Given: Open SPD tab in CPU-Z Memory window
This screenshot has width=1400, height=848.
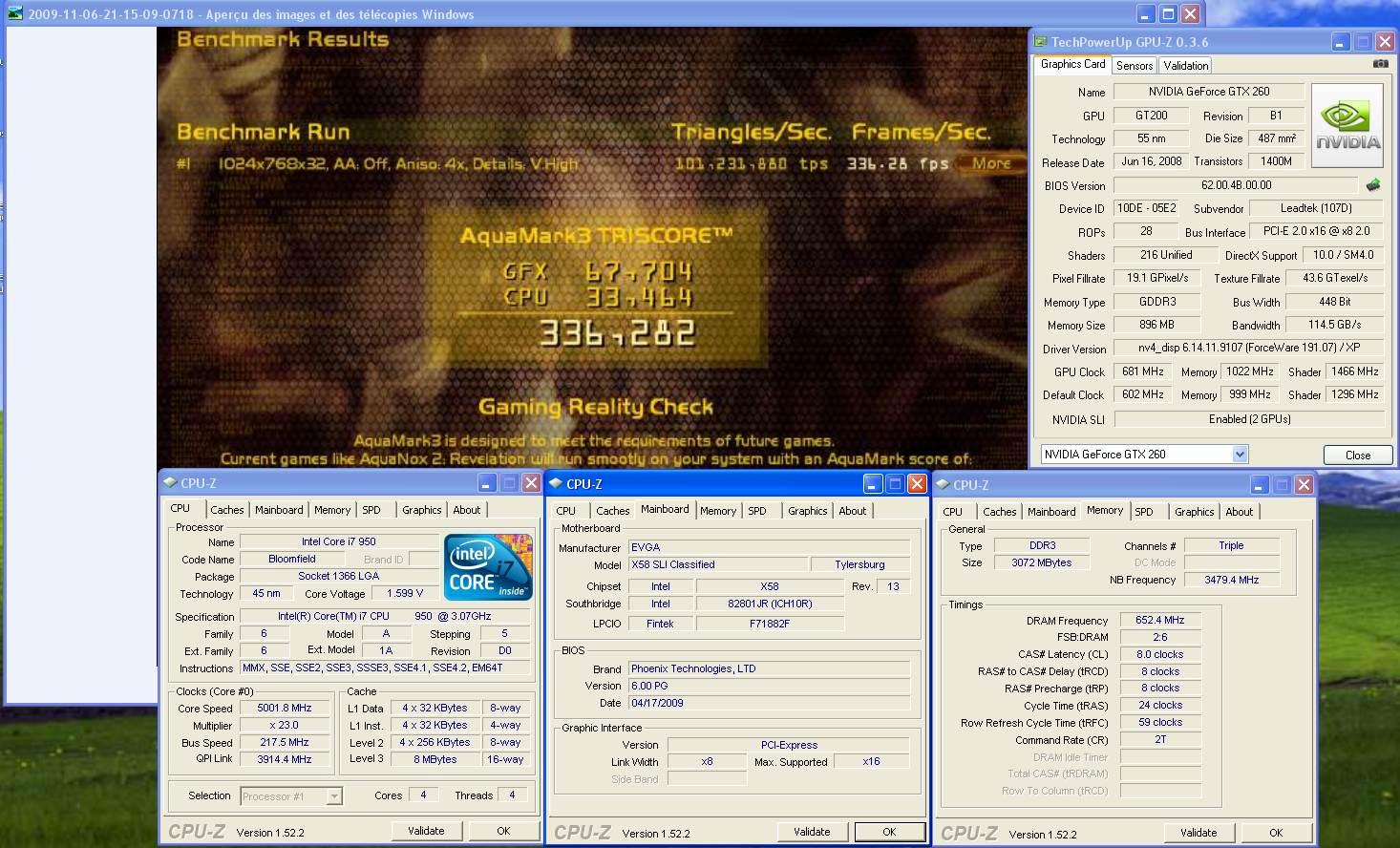Looking at the screenshot, I should (x=1144, y=512).
